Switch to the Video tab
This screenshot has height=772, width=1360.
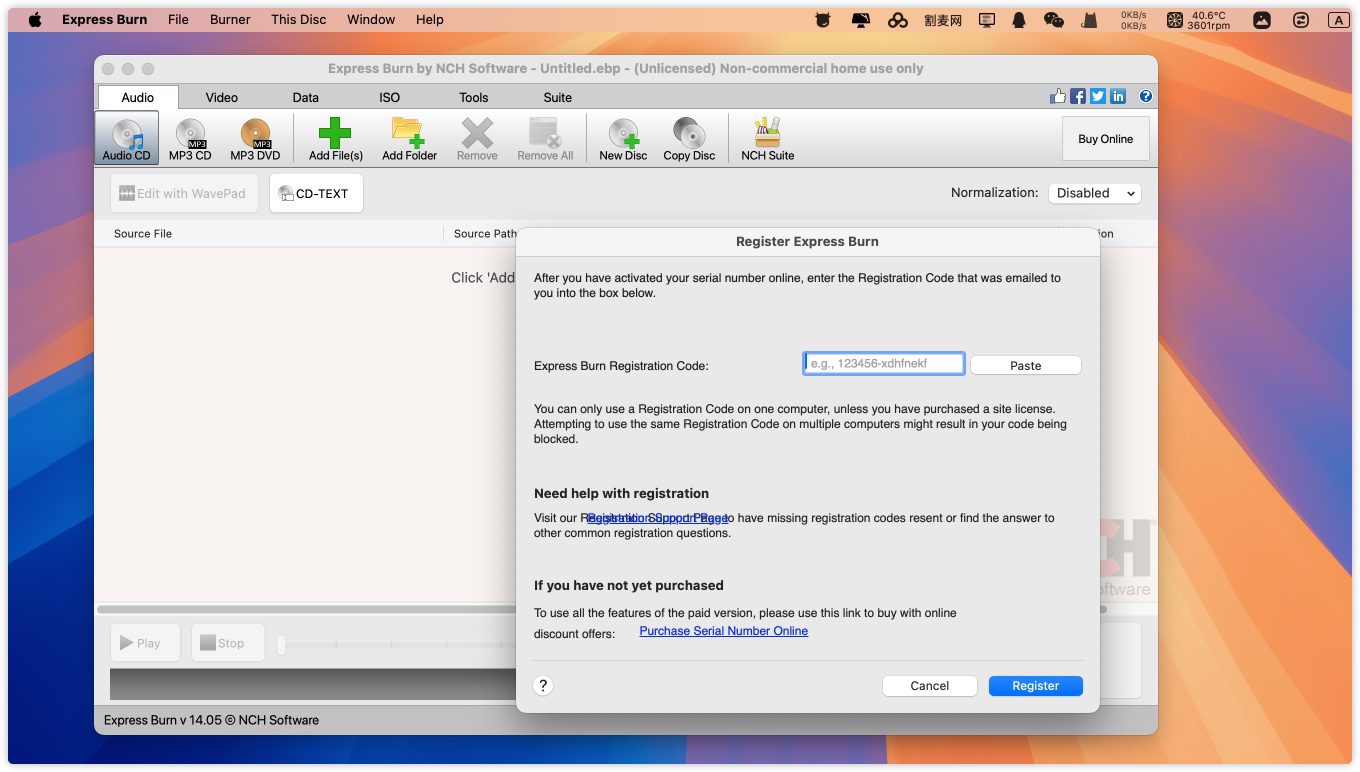[x=222, y=98]
